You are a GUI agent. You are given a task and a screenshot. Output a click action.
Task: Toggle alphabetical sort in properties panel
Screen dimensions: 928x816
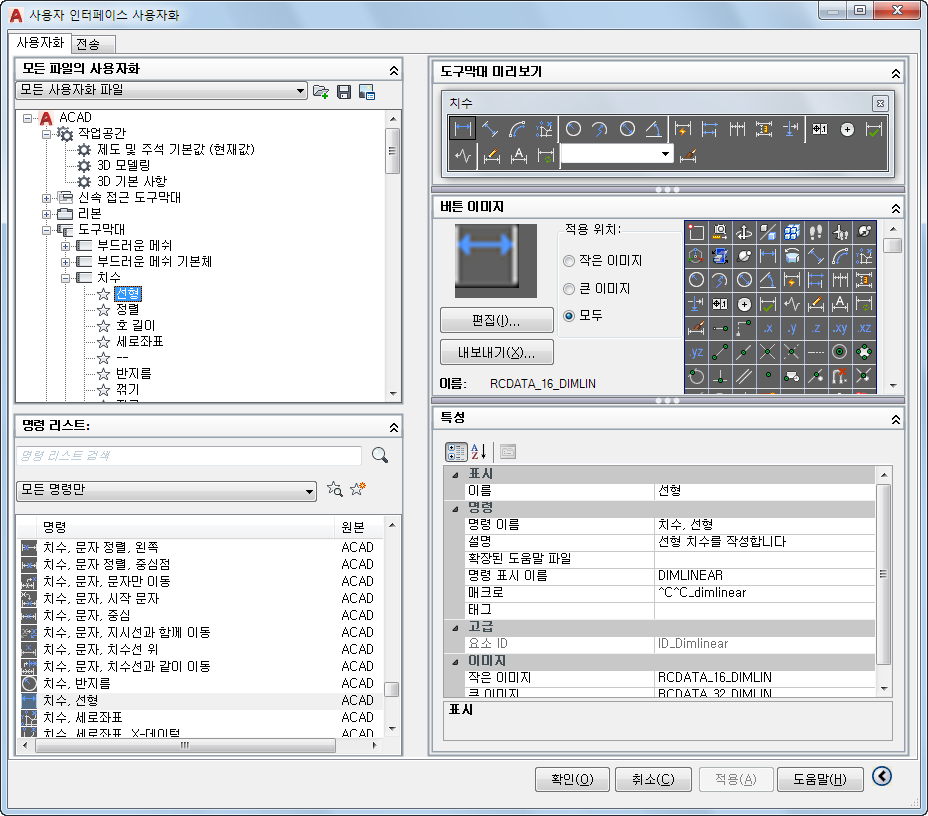pyautogui.click(x=479, y=451)
